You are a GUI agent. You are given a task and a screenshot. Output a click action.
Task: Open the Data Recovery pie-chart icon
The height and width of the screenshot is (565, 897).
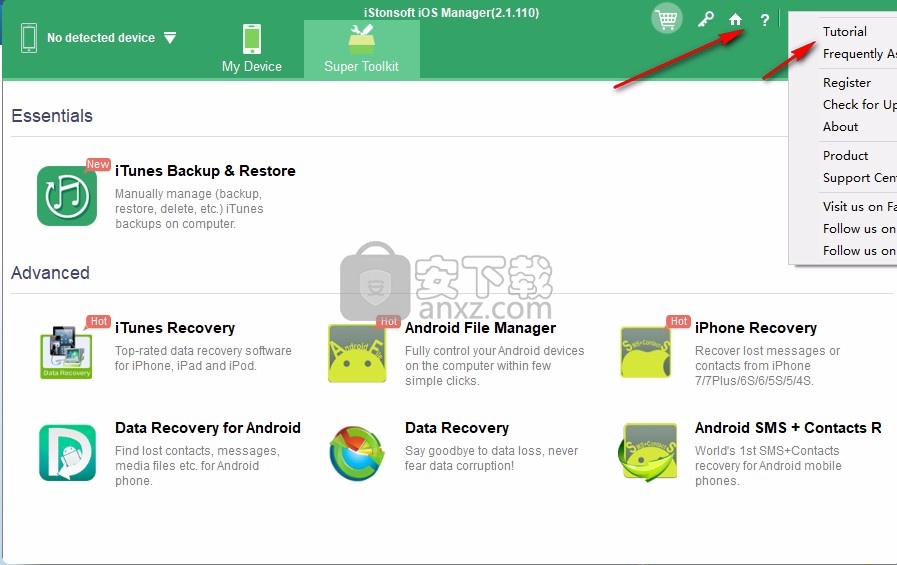point(357,453)
